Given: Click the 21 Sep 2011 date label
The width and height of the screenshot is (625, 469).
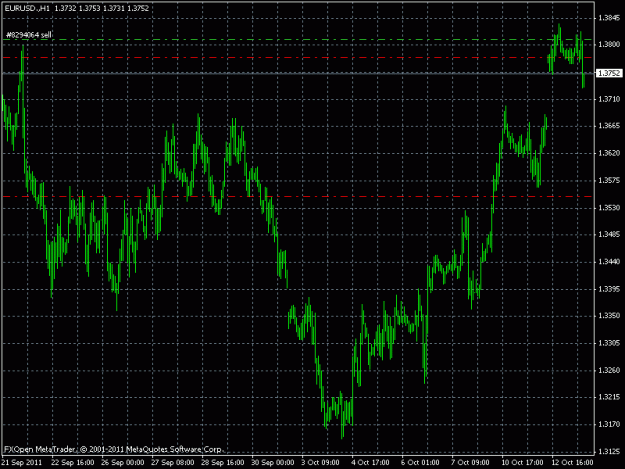Looking at the screenshot, I should (22, 463).
